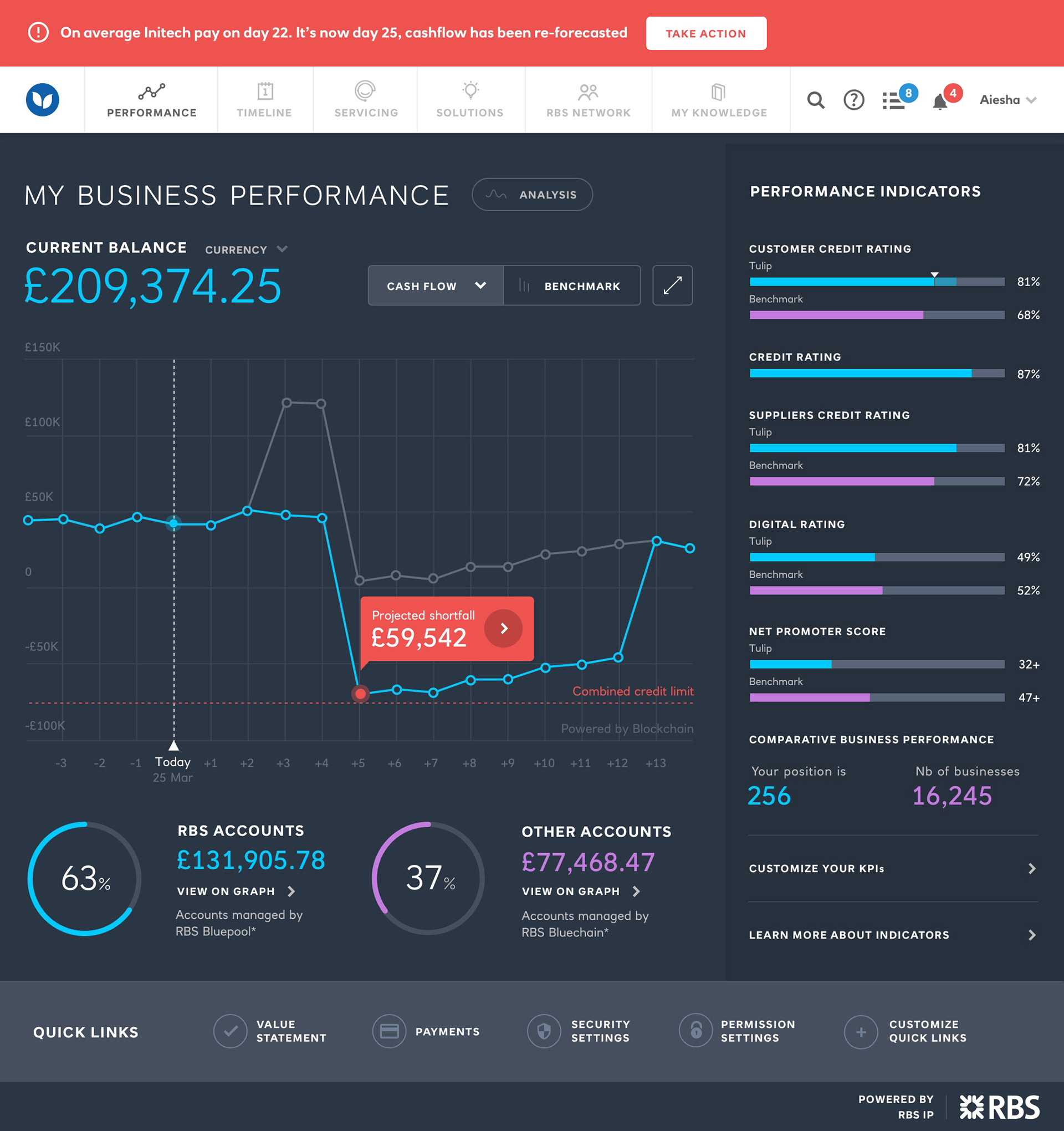
Task: Open the Solutions tab
Action: (x=470, y=100)
